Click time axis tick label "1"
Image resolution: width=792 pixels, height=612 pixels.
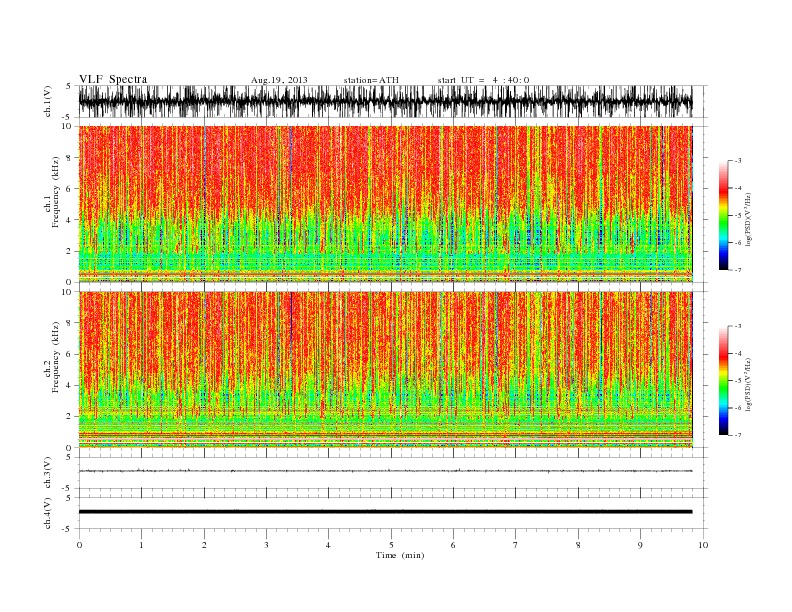(x=141, y=545)
